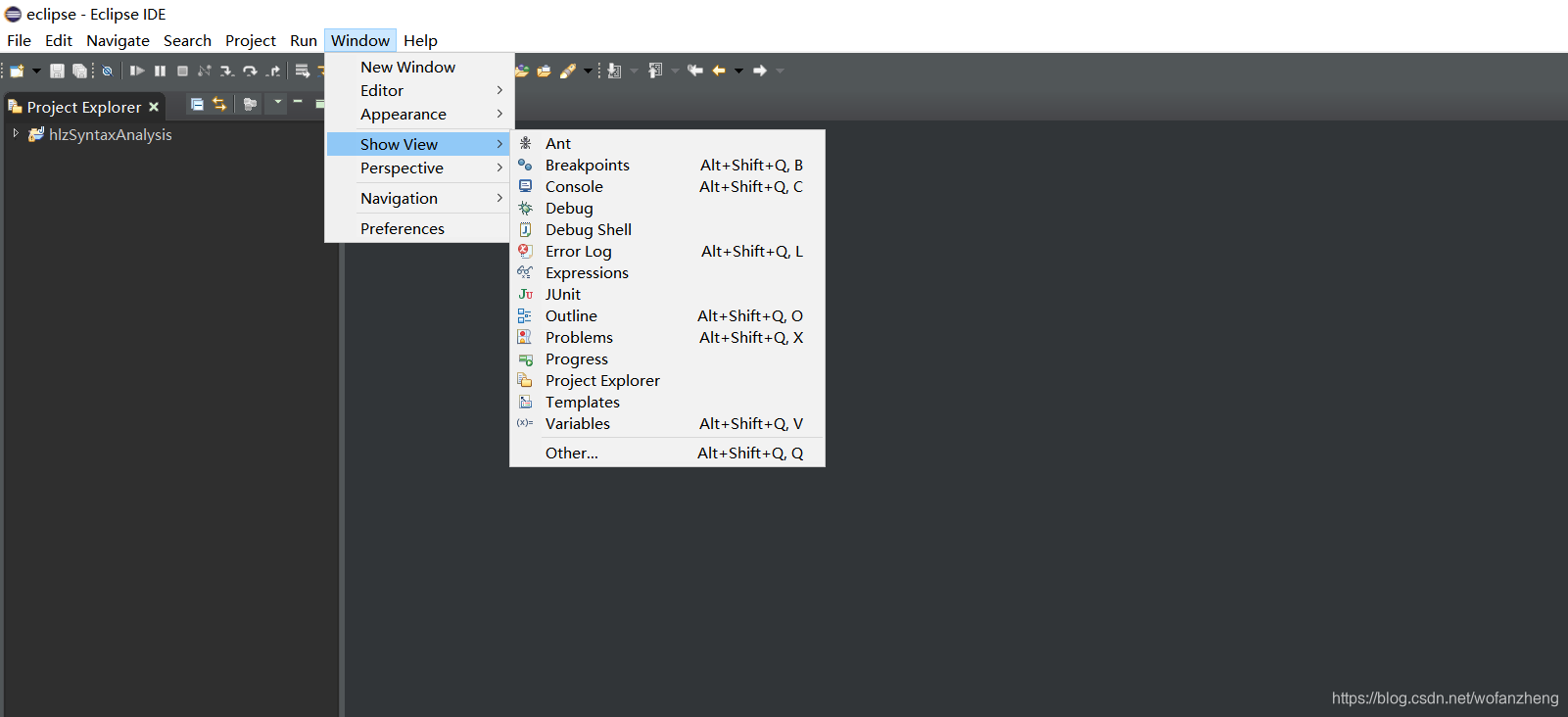Close the Project Explorer tab

[x=154, y=107]
